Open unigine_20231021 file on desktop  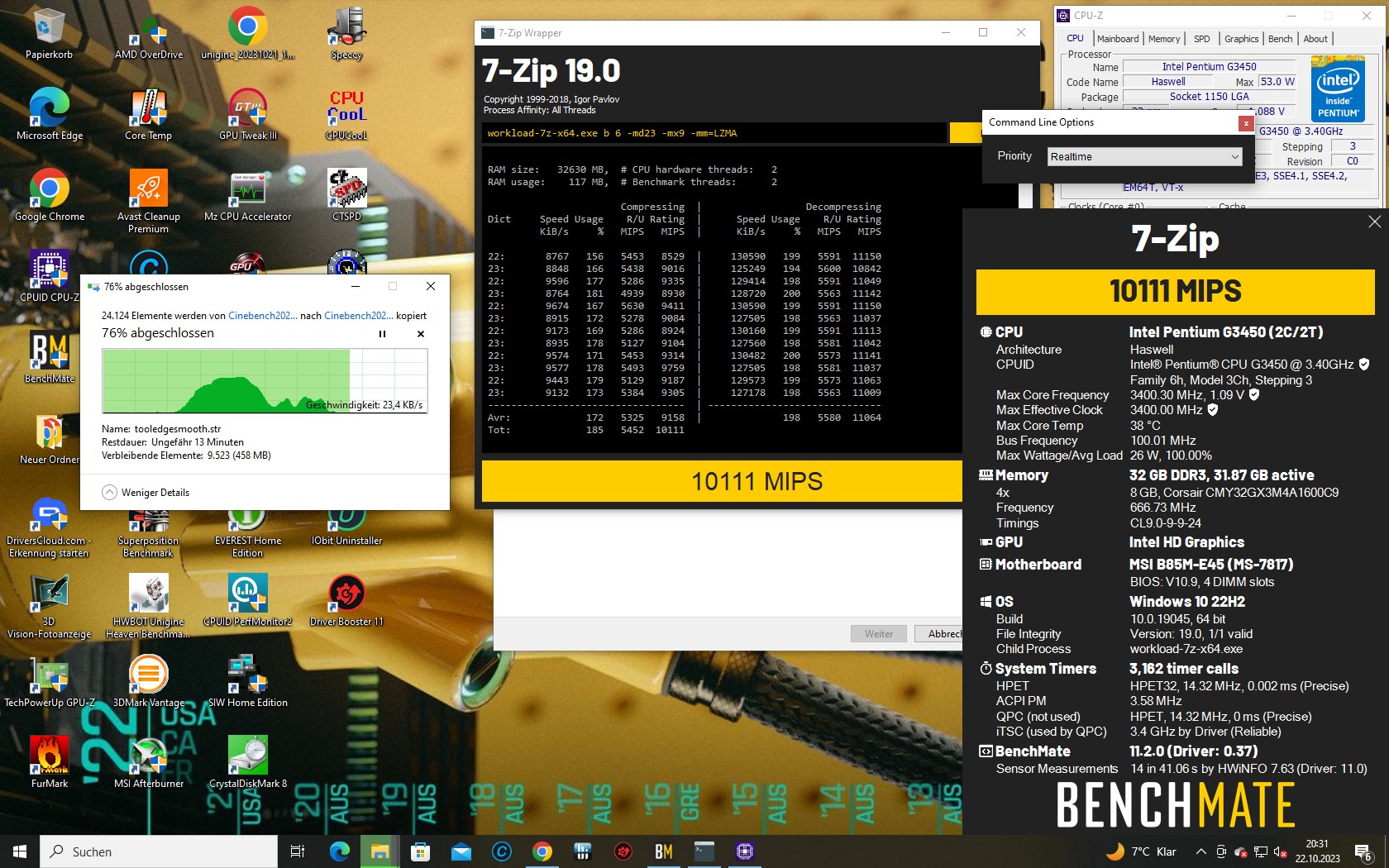point(248,33)
